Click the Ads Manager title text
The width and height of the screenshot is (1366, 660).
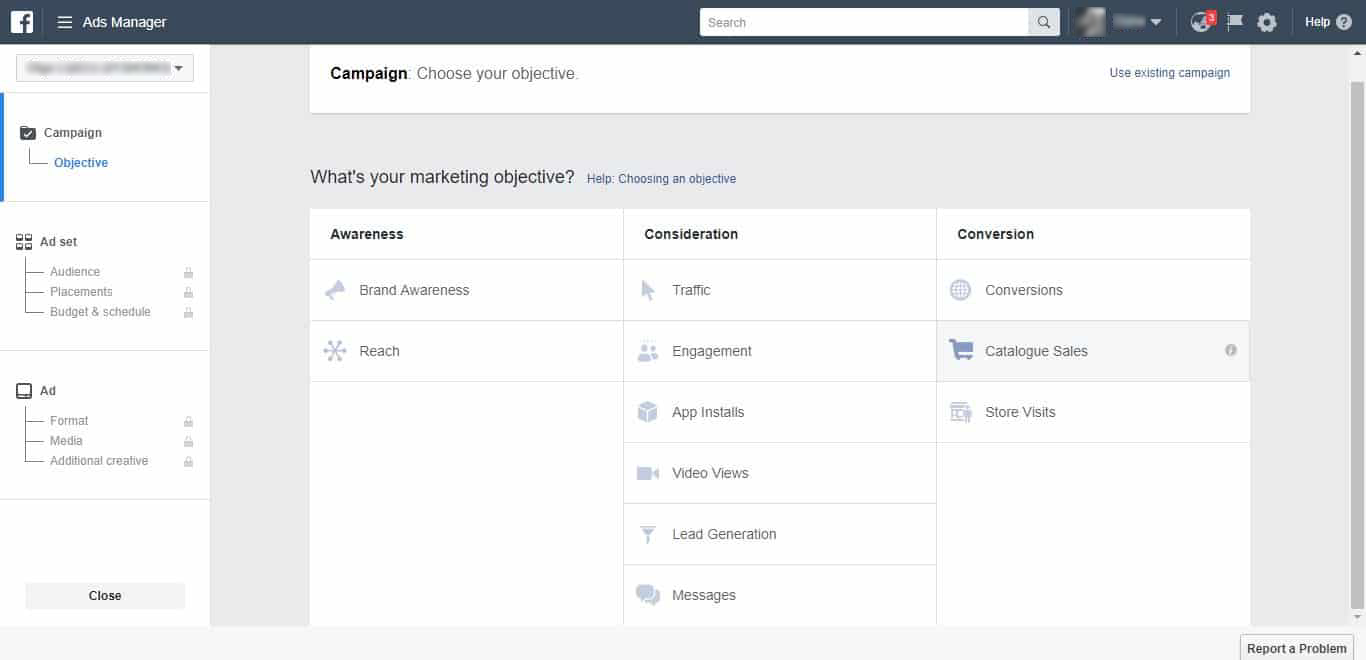click(x=125, y=22)
